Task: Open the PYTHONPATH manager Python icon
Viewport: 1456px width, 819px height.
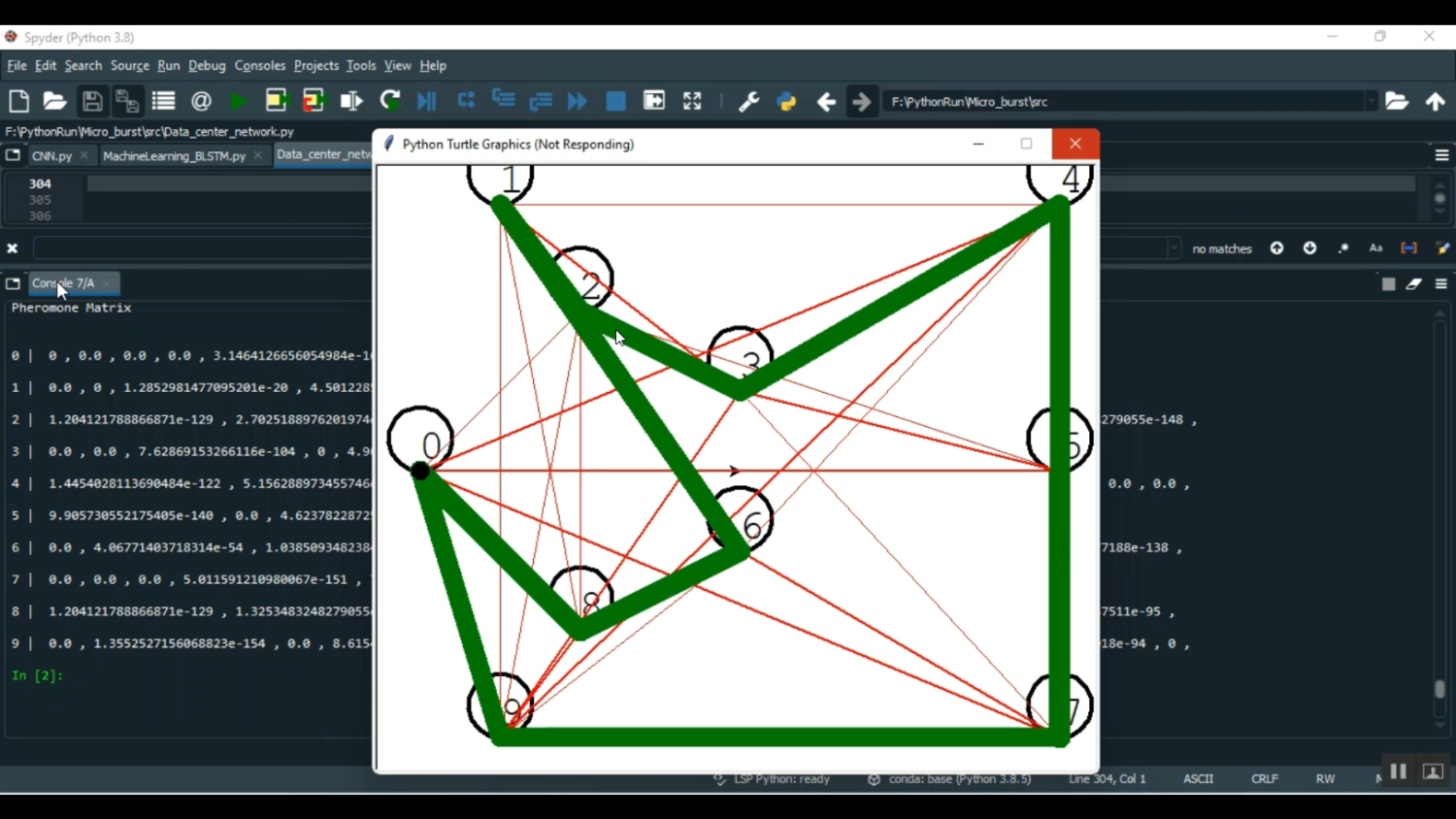Action: (786, 101)
